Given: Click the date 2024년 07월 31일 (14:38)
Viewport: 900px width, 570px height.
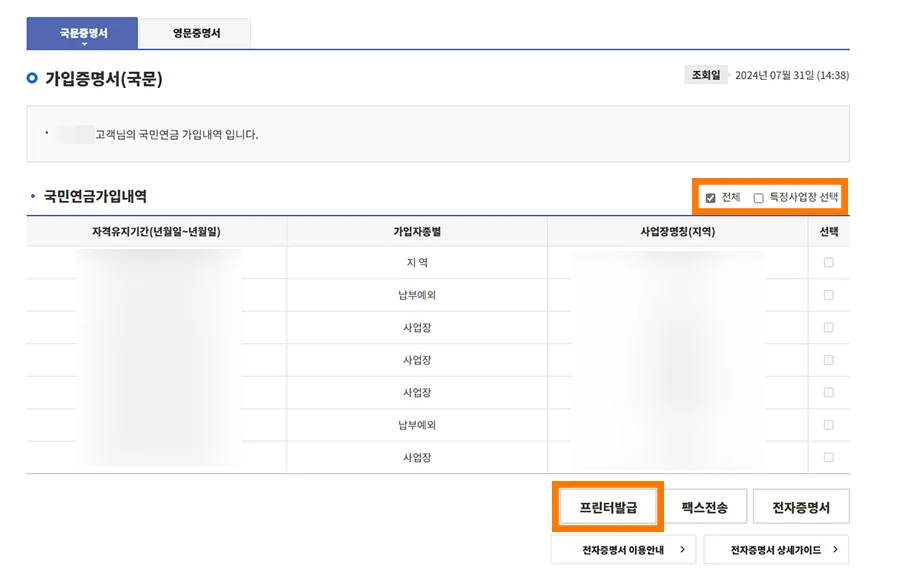Looking at the screenshot, I should 792,75.
